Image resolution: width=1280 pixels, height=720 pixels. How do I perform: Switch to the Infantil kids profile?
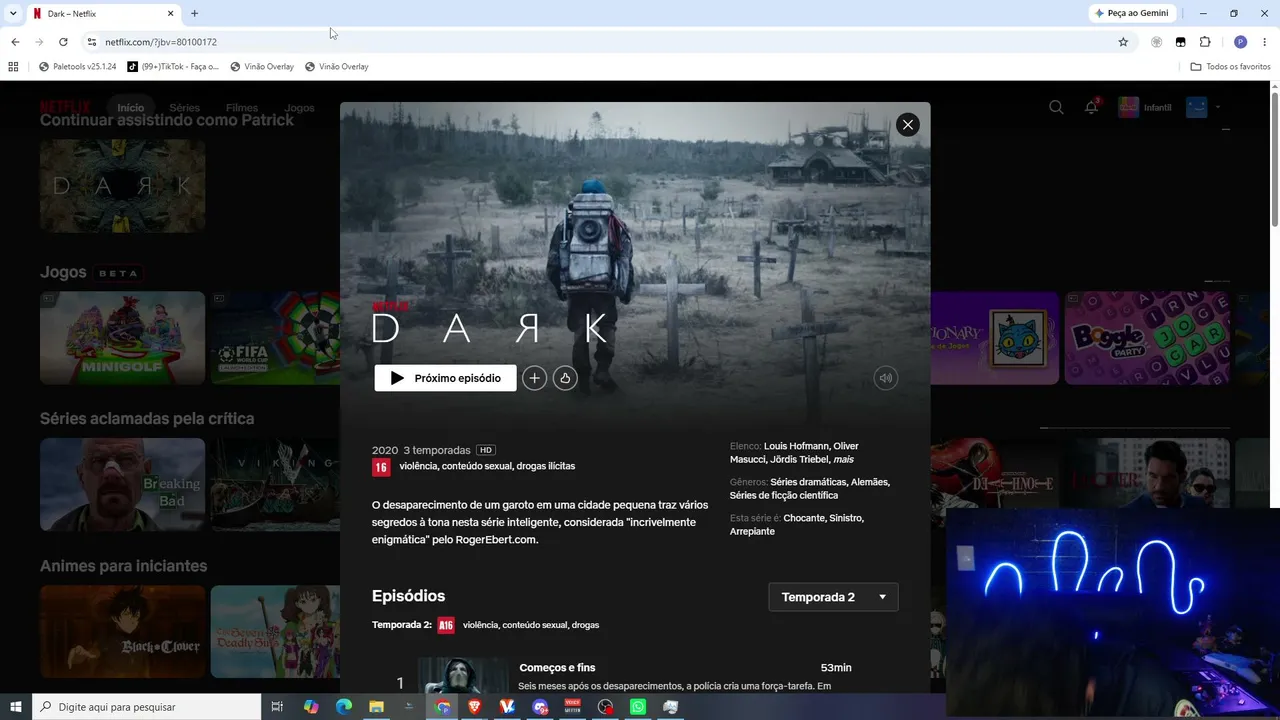[x=1145, y=107]
